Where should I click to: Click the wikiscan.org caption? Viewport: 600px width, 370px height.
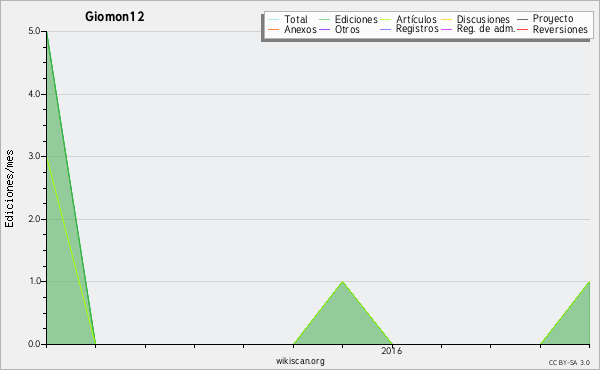(x=300, y=361)
